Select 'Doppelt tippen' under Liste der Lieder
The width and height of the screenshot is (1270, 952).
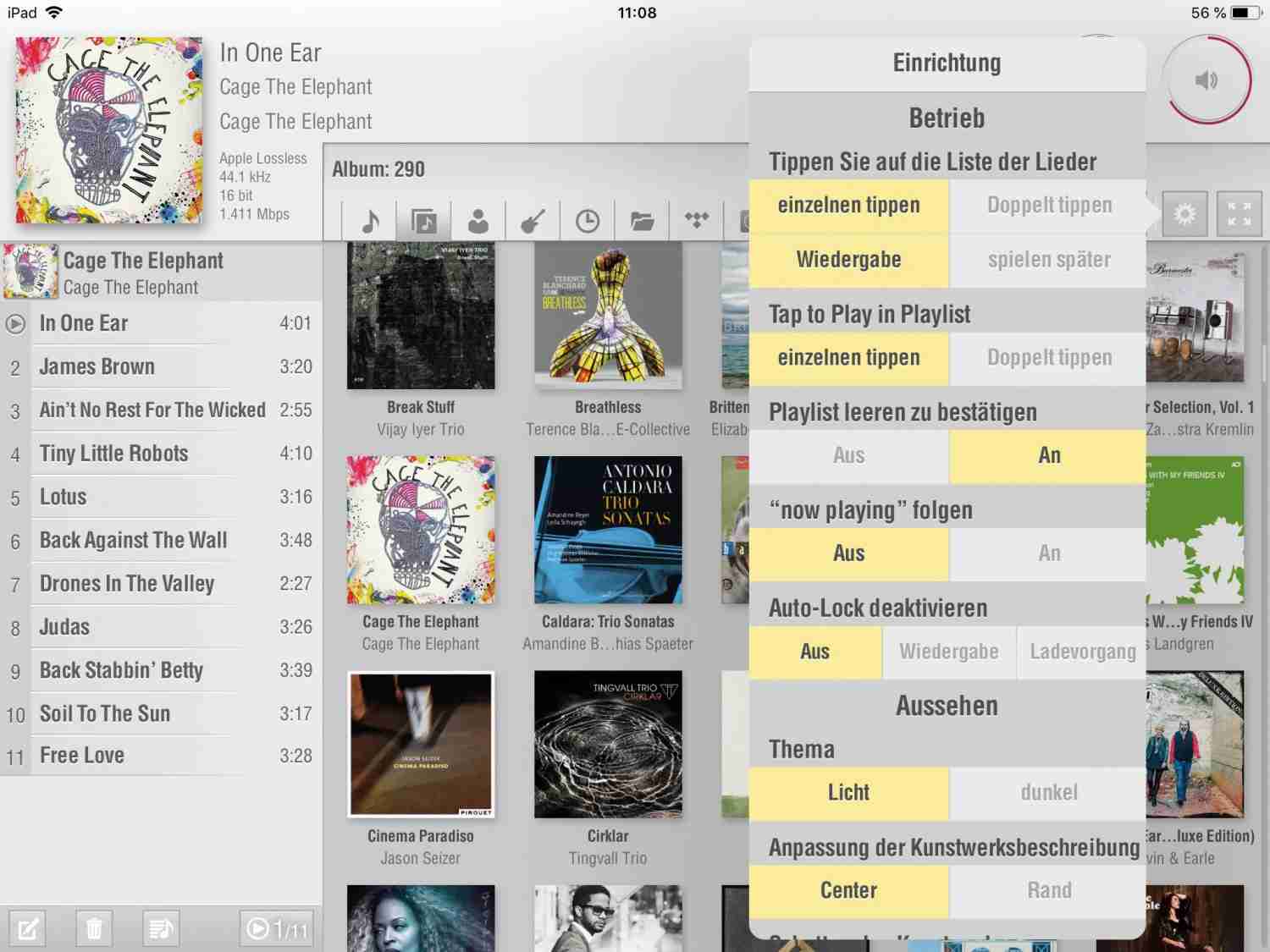point(1048,206)
